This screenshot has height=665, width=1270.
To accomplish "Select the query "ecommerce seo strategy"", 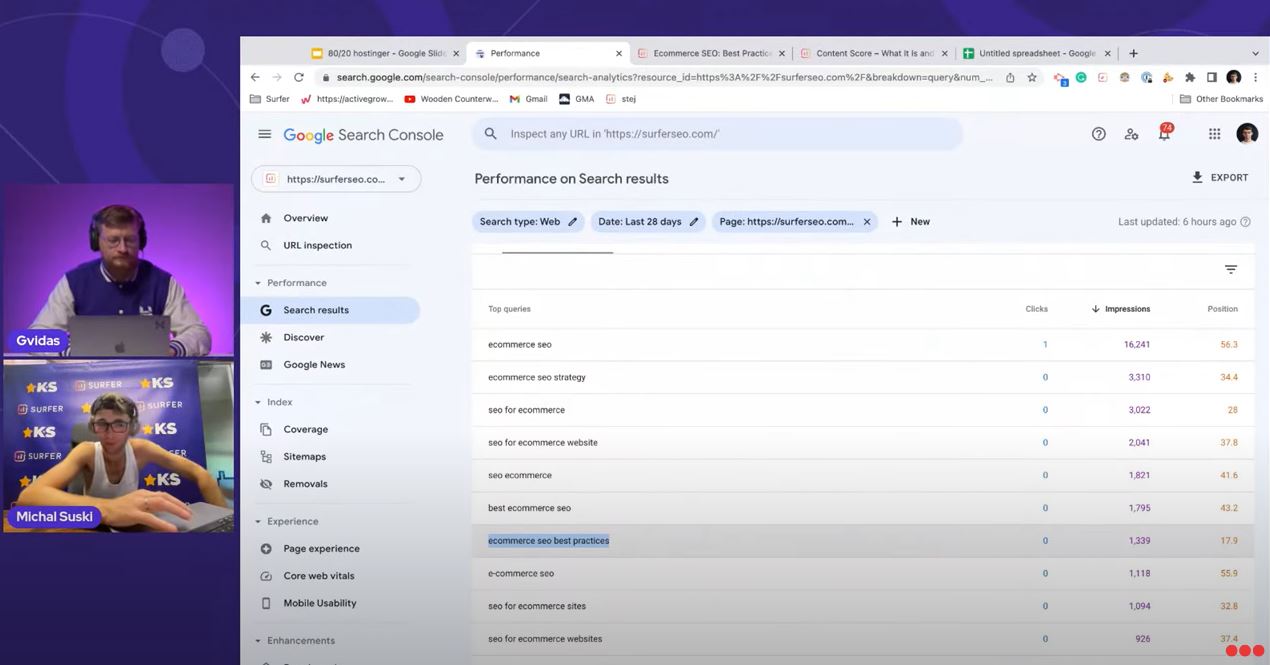I will point(537,377).
